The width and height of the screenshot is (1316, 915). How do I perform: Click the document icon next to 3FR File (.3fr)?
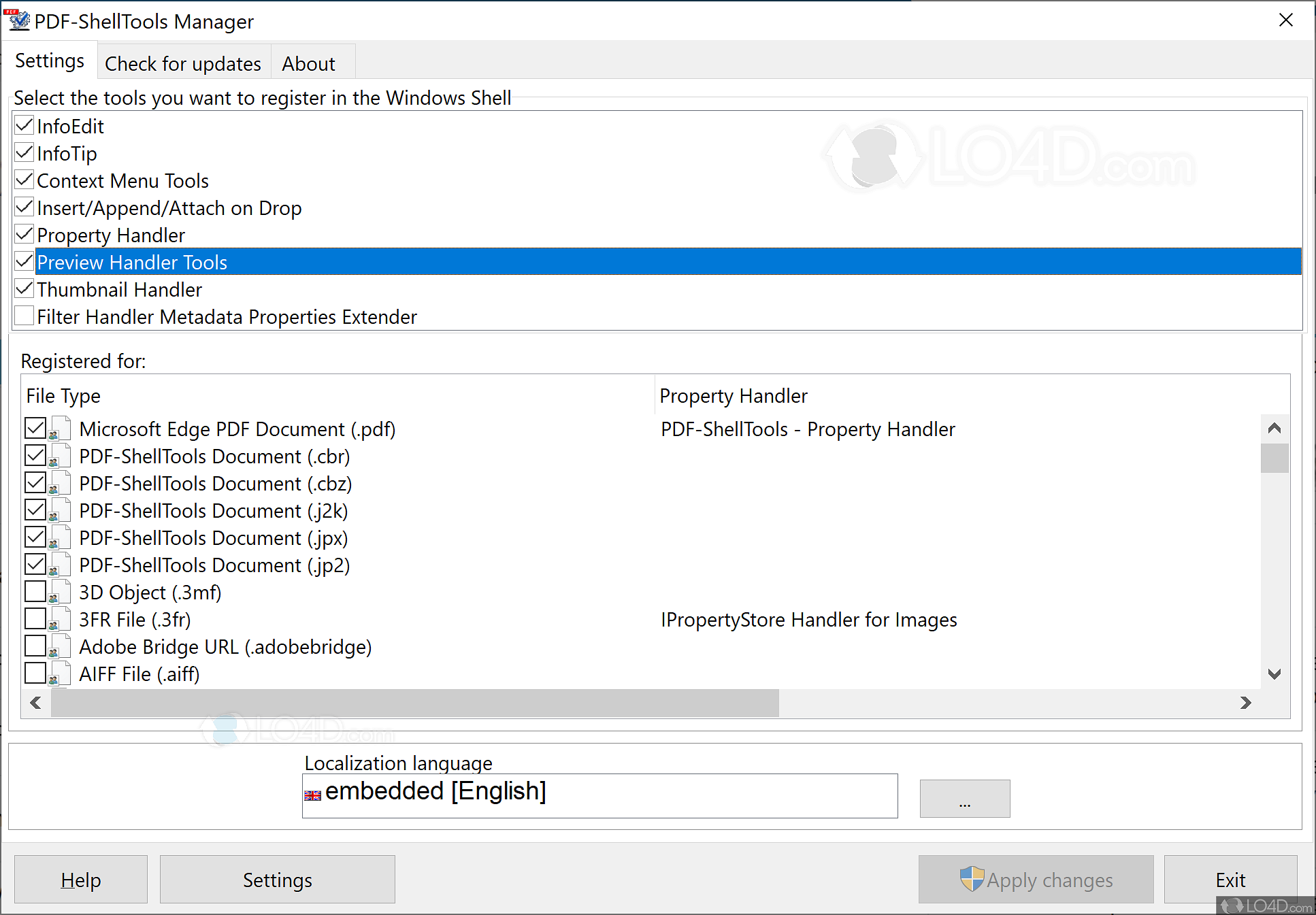click(x=60, y=618)
